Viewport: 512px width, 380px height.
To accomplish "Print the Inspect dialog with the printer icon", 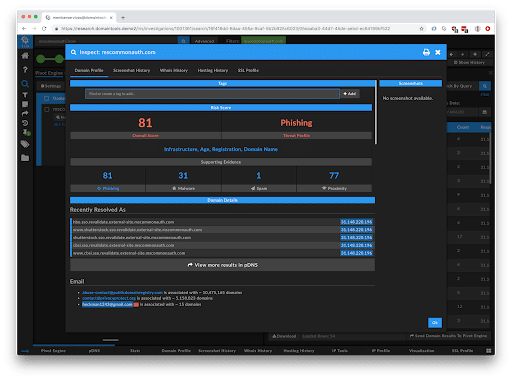I will point(426,52).
